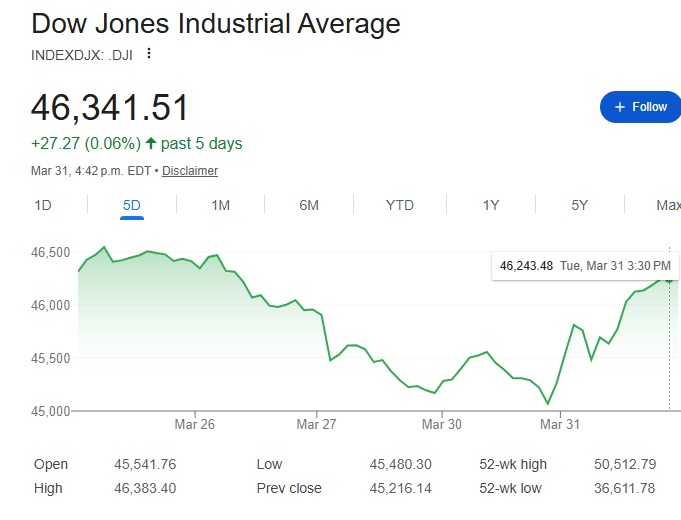Switch to the 1D time range tab
This screenshot has height=520, width=681.
43,205
